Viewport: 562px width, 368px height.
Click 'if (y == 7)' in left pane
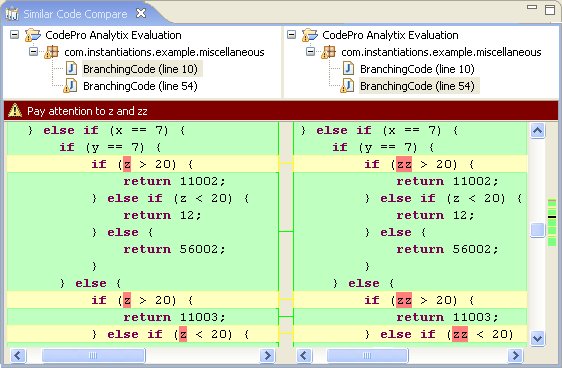click(x=102, y=147)
